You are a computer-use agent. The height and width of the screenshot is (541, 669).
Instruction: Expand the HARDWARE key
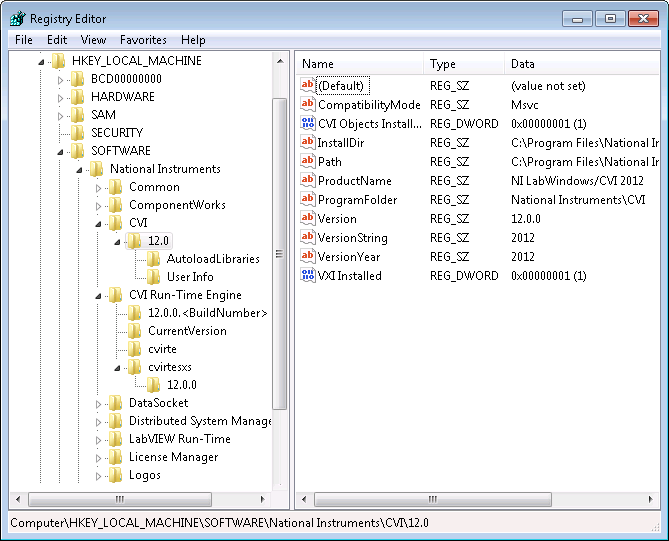60,98
